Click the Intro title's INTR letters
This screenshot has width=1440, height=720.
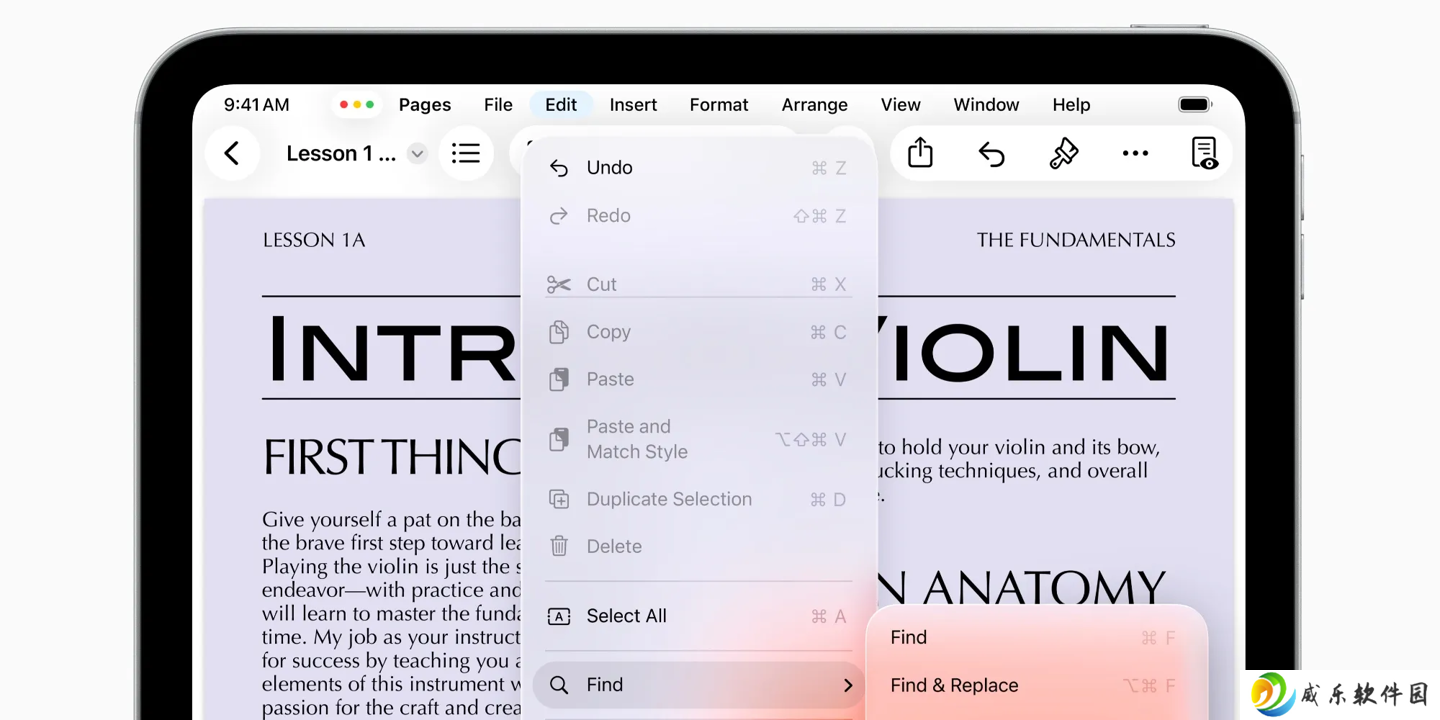coord(393,350)
